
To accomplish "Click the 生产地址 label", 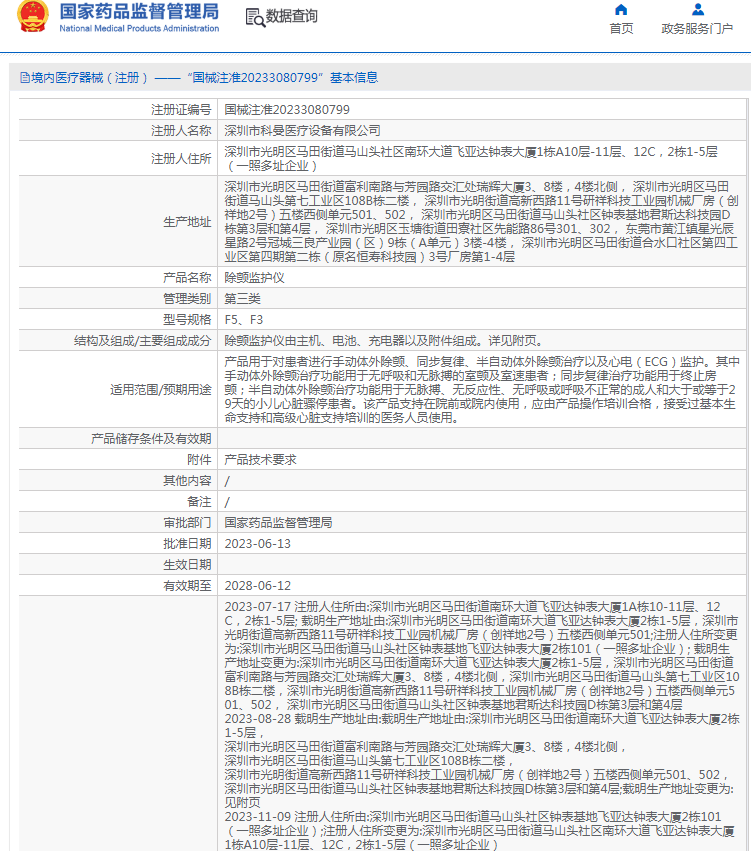I will tap(187, 221).
